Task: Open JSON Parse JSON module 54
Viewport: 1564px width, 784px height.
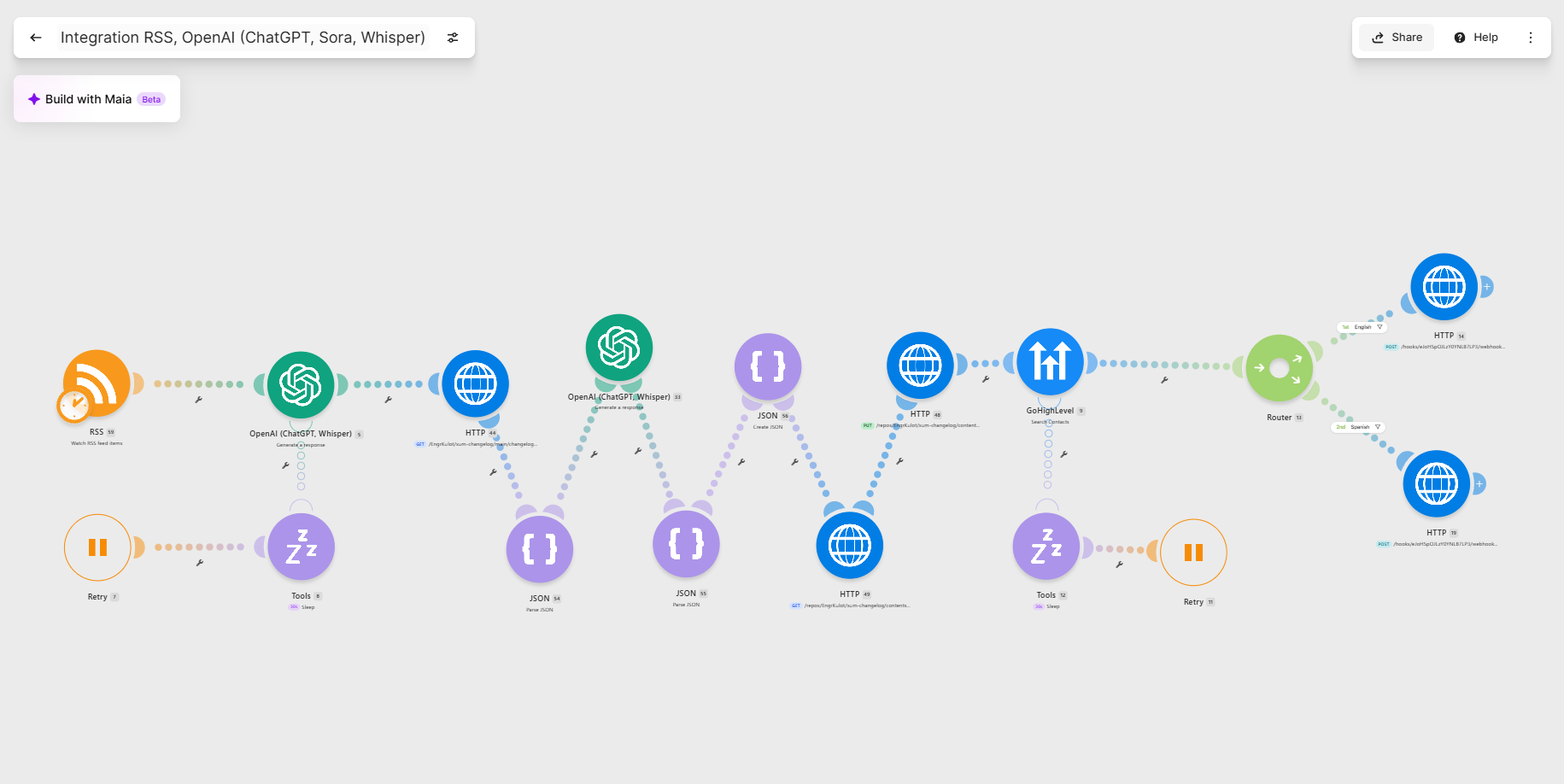Action: [540, 549]
